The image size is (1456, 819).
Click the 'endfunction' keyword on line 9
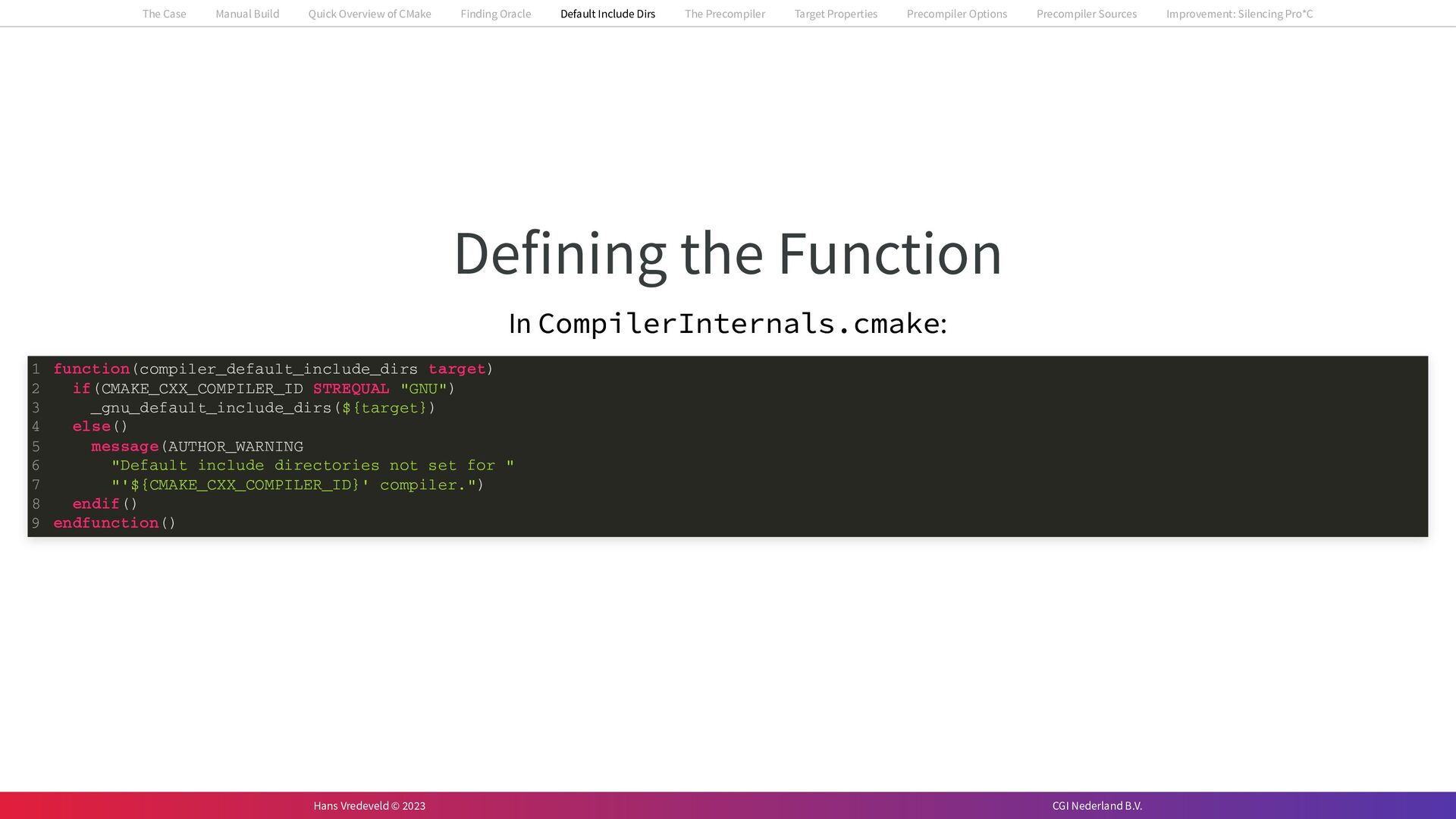pyautogui.click(x=106, y=523)
